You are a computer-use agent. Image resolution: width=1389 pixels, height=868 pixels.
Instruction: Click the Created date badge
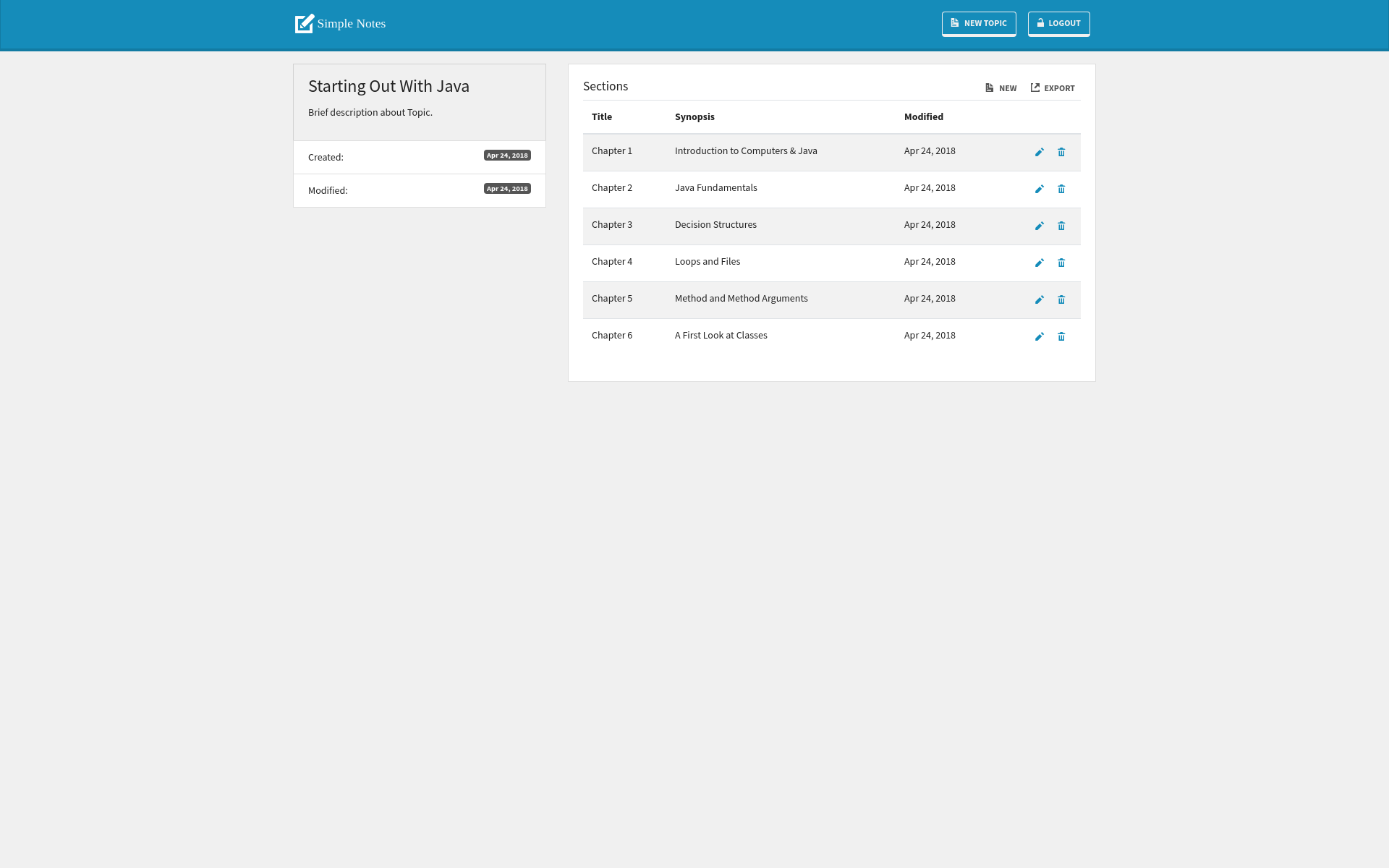click(507, 156)
